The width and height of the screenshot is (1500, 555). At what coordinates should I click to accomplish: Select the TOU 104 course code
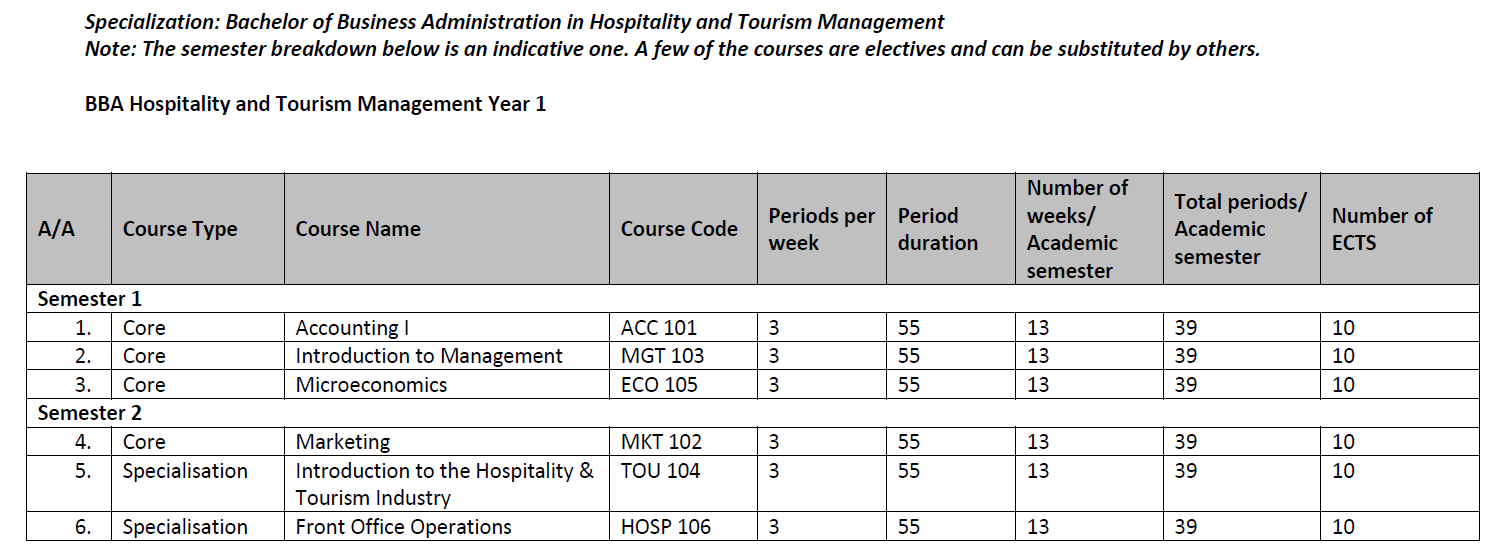[661, 471]
